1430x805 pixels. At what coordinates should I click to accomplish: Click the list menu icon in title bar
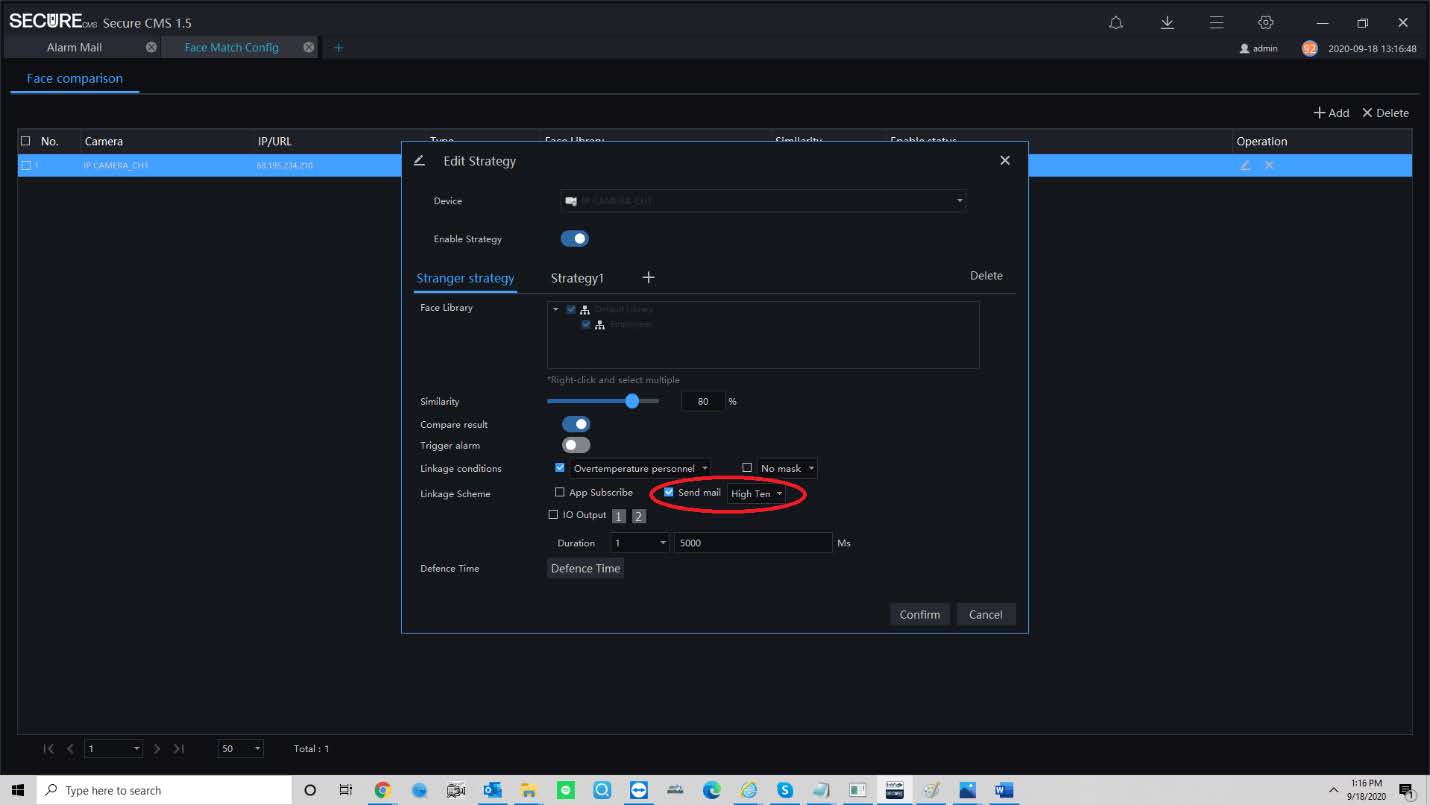coord(1216,23)
